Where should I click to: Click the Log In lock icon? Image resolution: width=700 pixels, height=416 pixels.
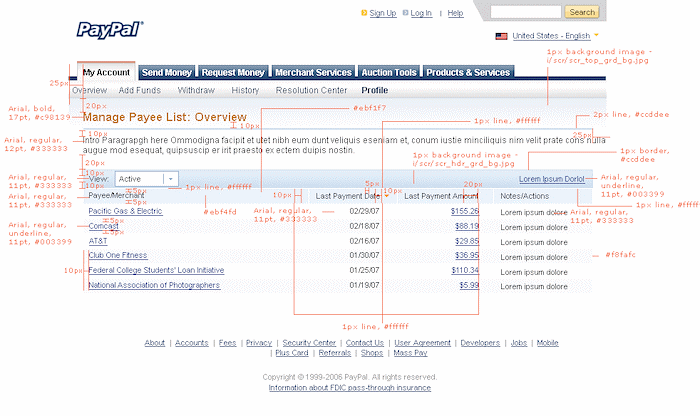tap(405, 13)
